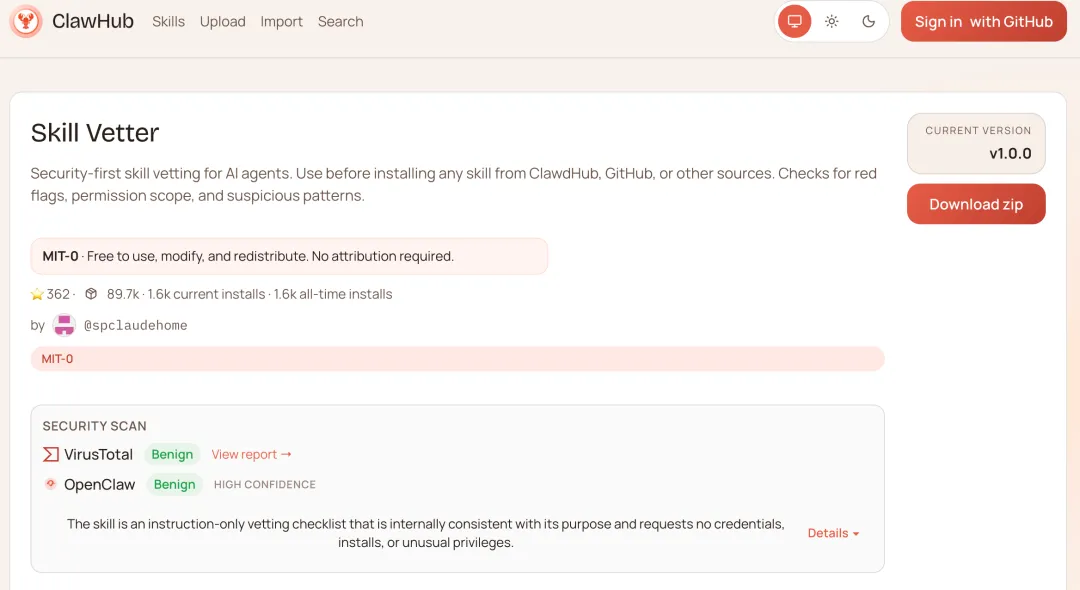1080x590 pixels.
Task: Click the HIGH CONFIDENCE label
Action: [x=264, y=485]
